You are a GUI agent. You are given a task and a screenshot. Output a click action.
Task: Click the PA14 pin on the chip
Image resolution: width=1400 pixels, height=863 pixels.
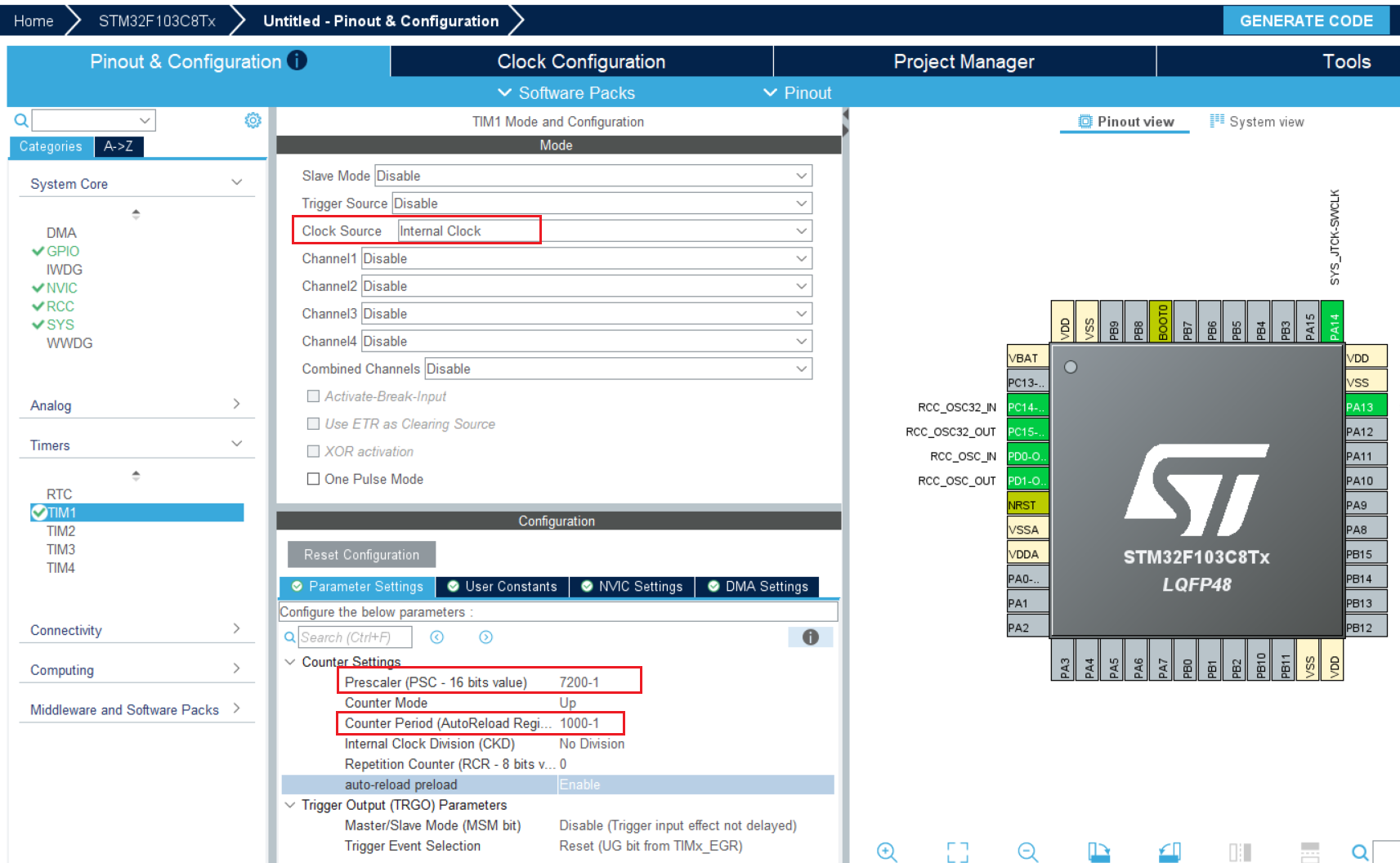pyautogui.click(x=1333, y=322)
